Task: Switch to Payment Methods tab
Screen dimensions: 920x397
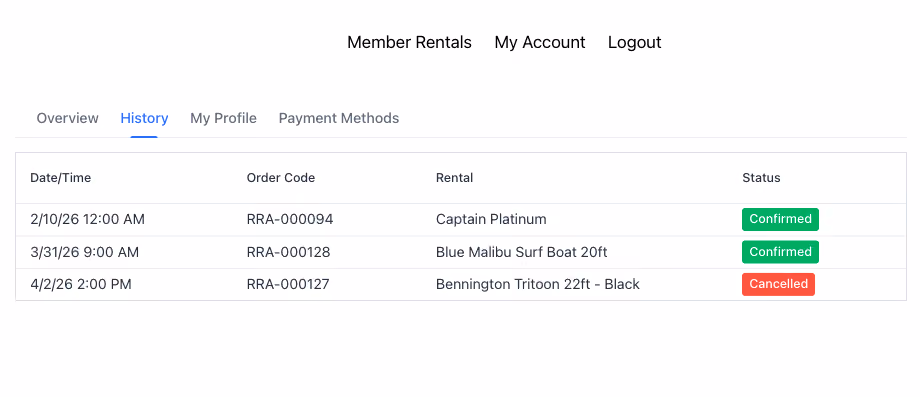Action: pyautogui.click(x=339, y=118)
